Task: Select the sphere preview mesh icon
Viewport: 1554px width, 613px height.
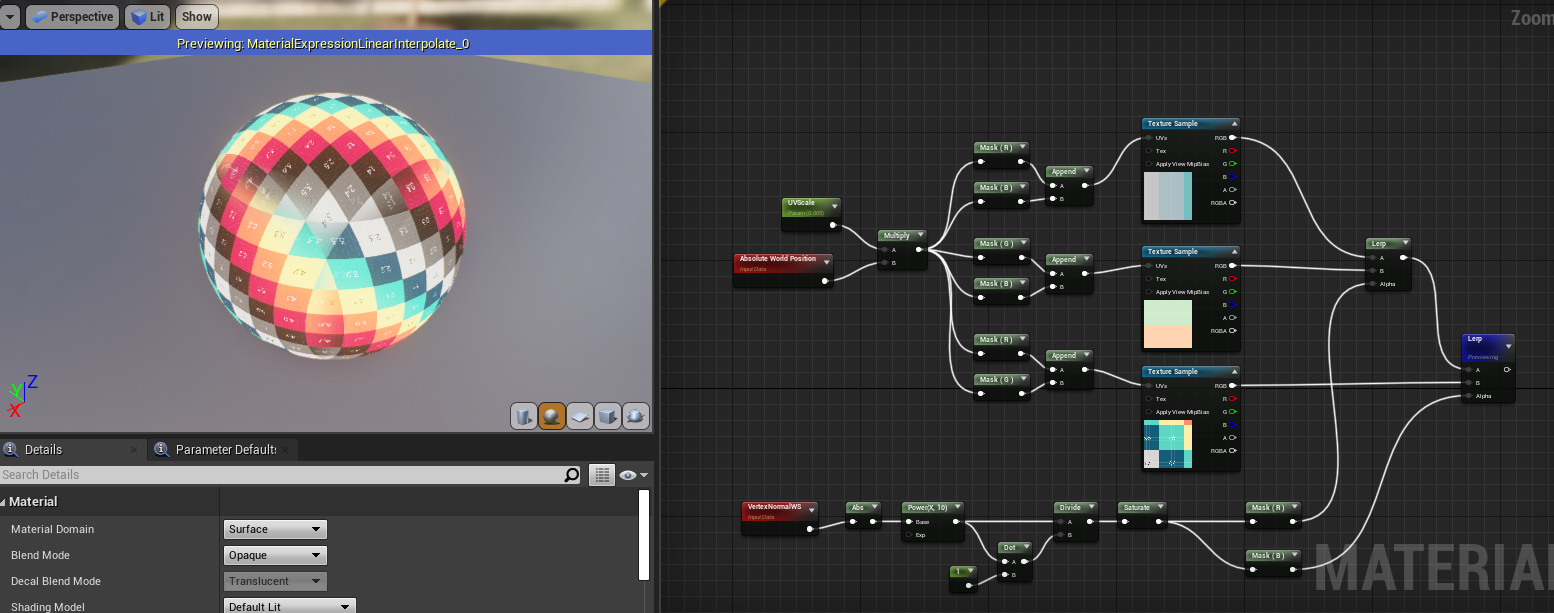Action: pos(552,416)
